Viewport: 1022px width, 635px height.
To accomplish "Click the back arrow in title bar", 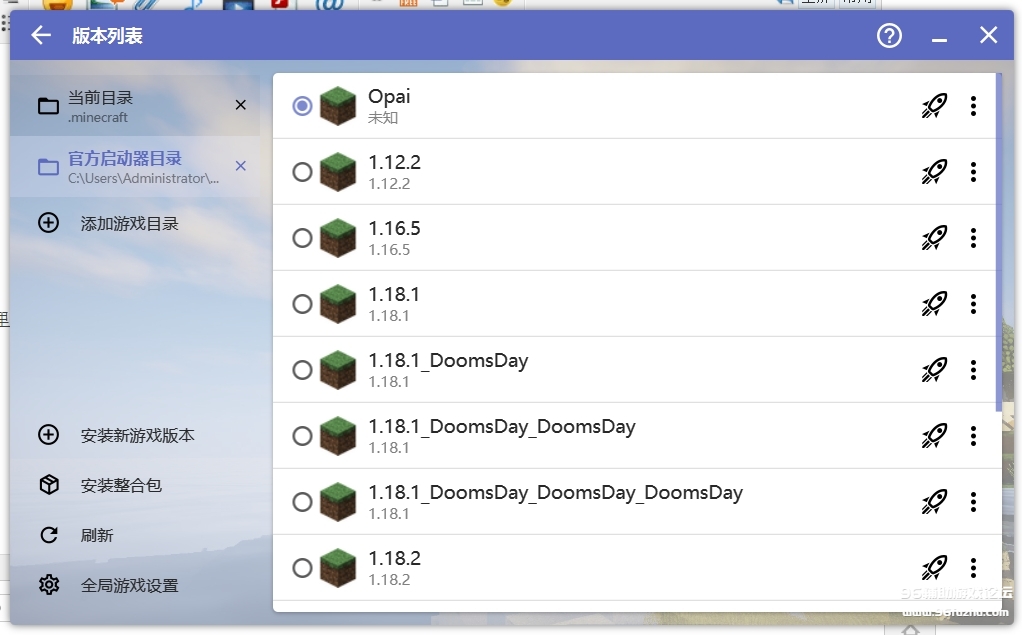I will pos(41,36).
